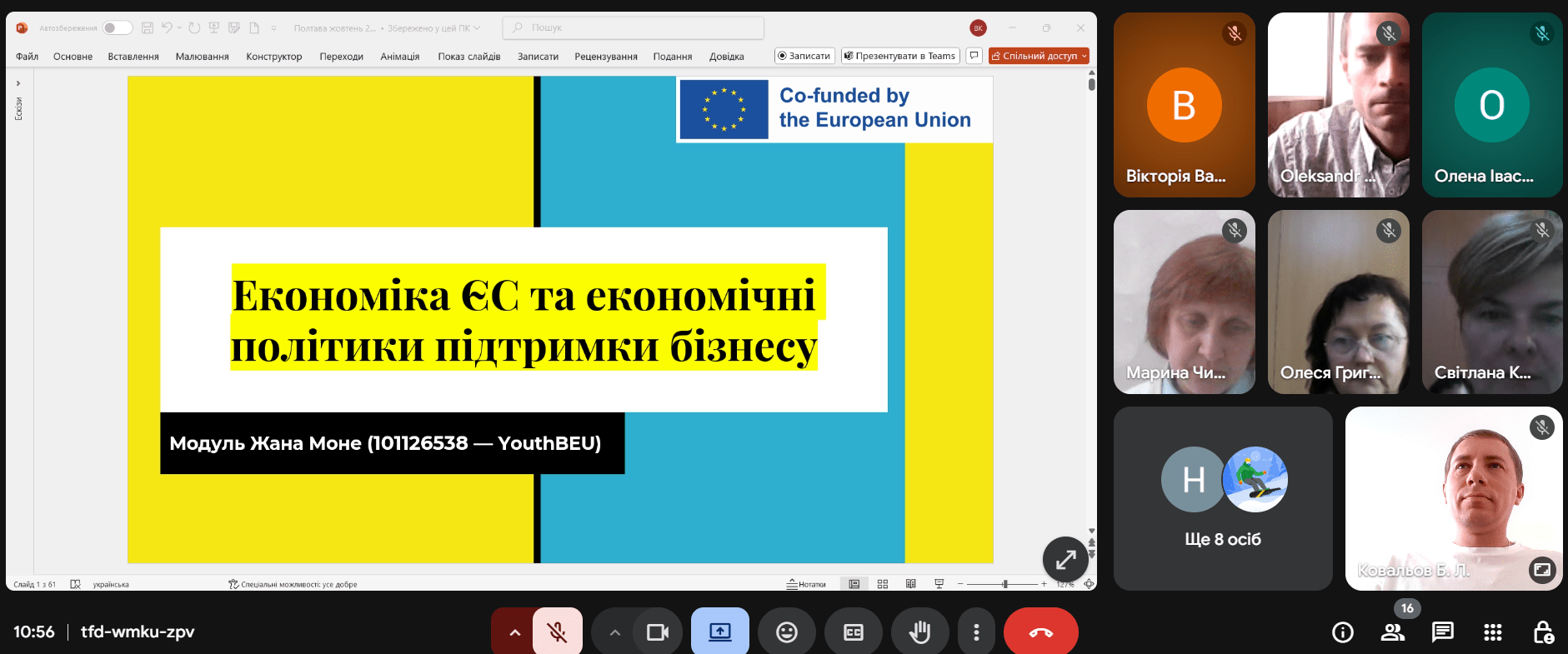Open the emoji reactions button
1568x654 pixels.
[x=786, y=632]
